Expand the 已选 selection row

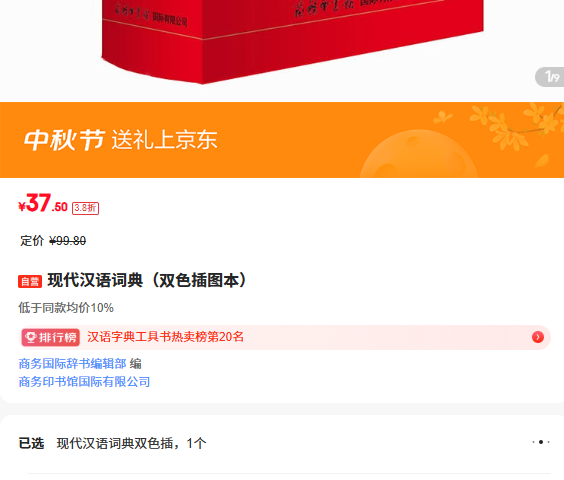282,443
